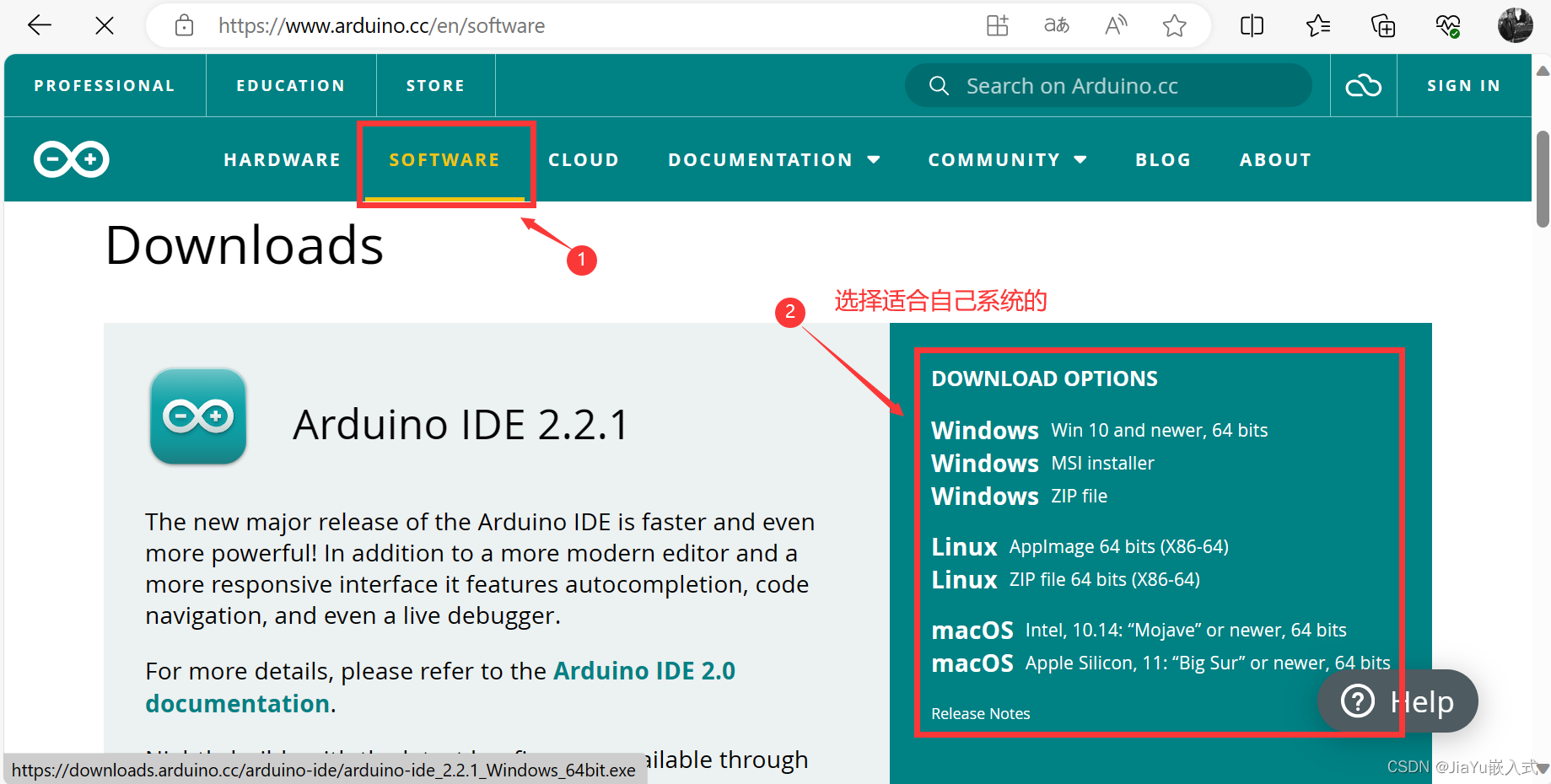The height and width of the screenshot is (784, 1551).
Task: Click the DOWNLOAD OPTIONS heading
Action: point(1044,379)
